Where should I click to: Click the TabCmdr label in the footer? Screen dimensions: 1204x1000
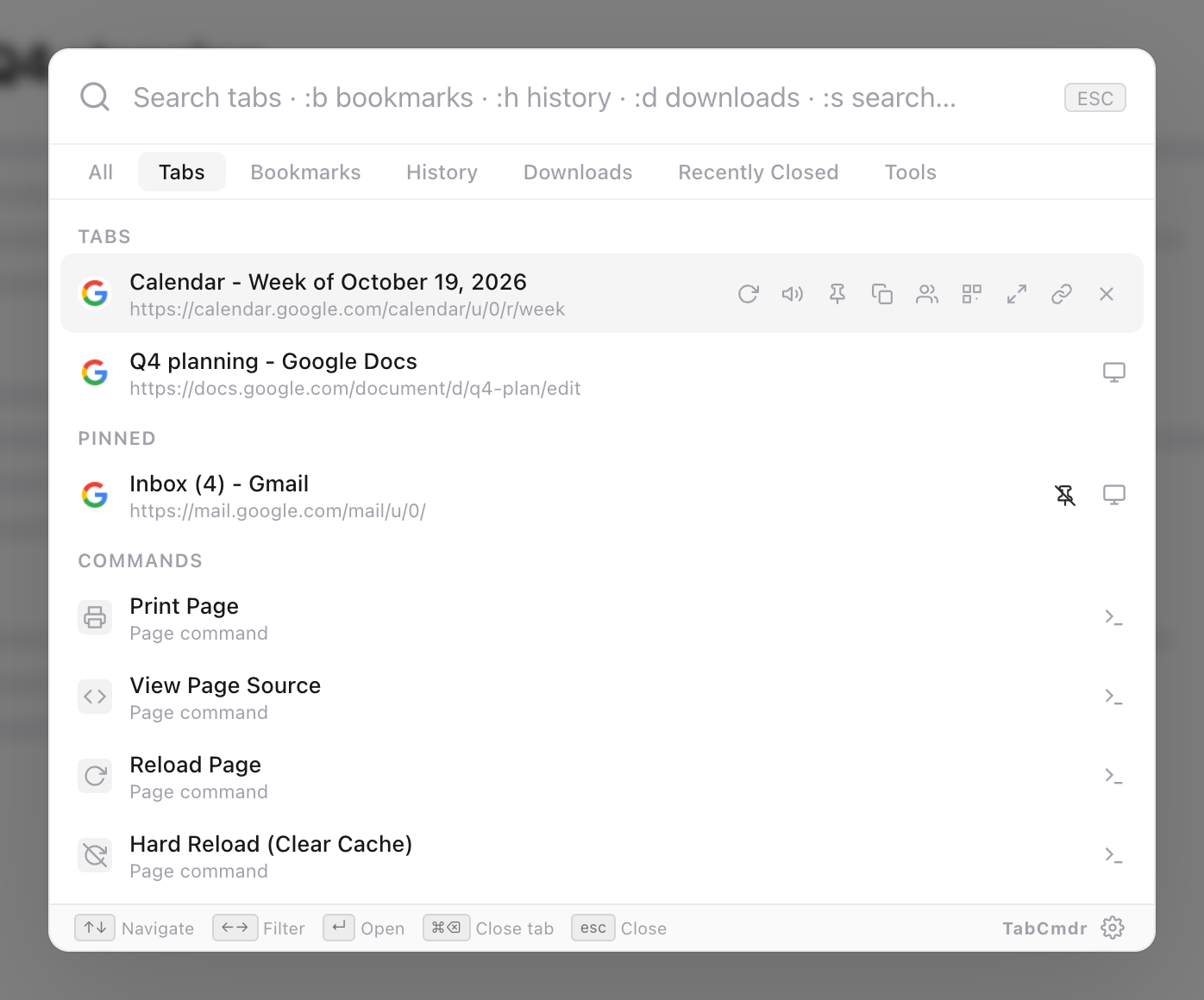coord(1044,928)
